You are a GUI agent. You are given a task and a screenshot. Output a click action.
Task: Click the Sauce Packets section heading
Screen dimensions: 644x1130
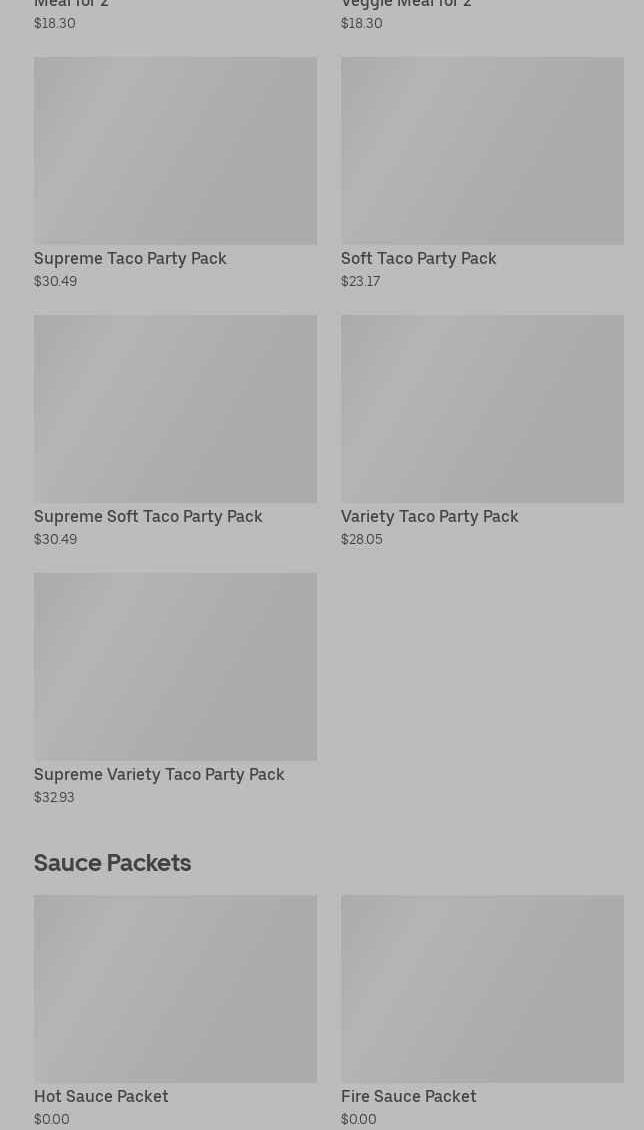coord(112,862)
